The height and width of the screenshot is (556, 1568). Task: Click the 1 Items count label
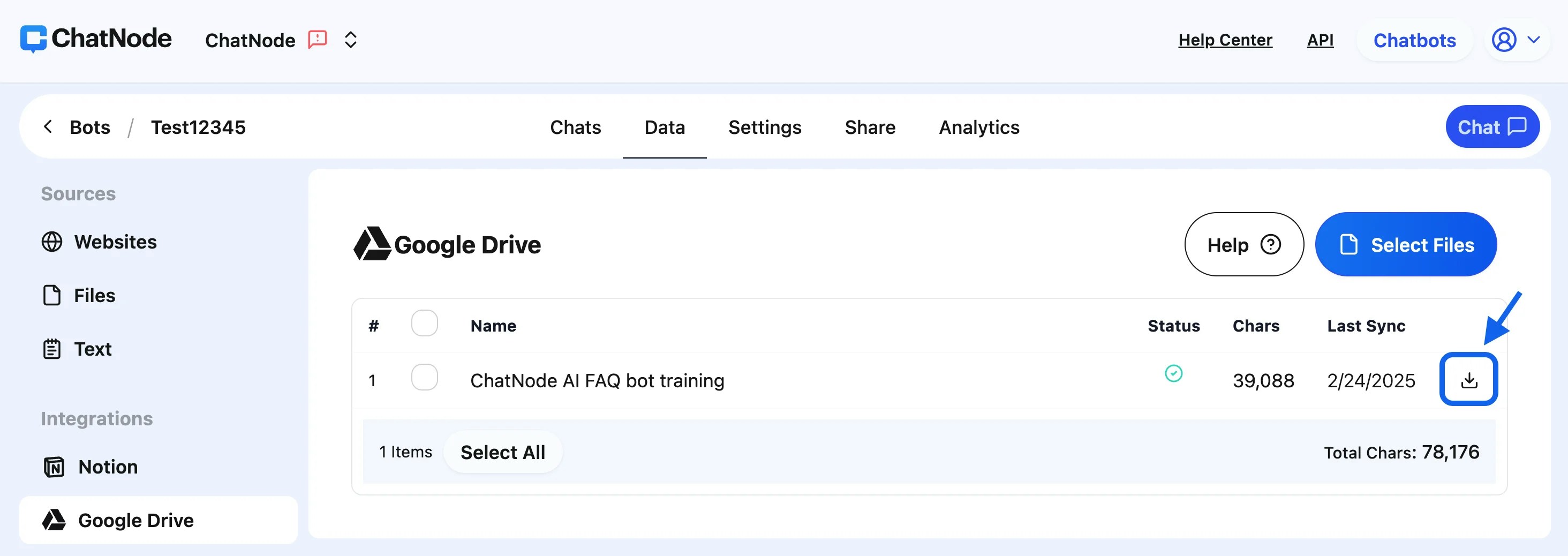(x=405, y=452)
